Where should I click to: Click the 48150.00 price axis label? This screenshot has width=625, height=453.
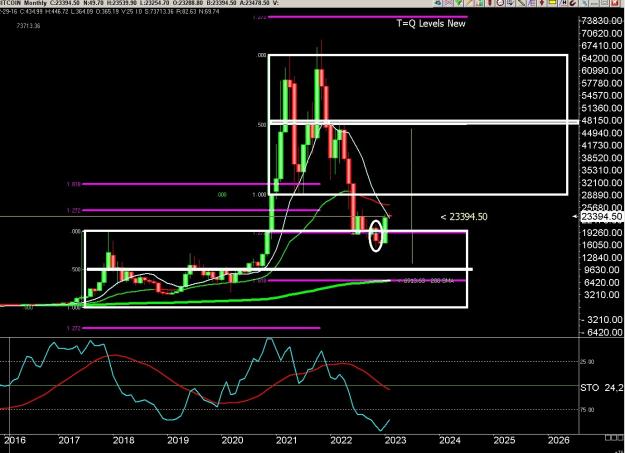coord(602,120)
